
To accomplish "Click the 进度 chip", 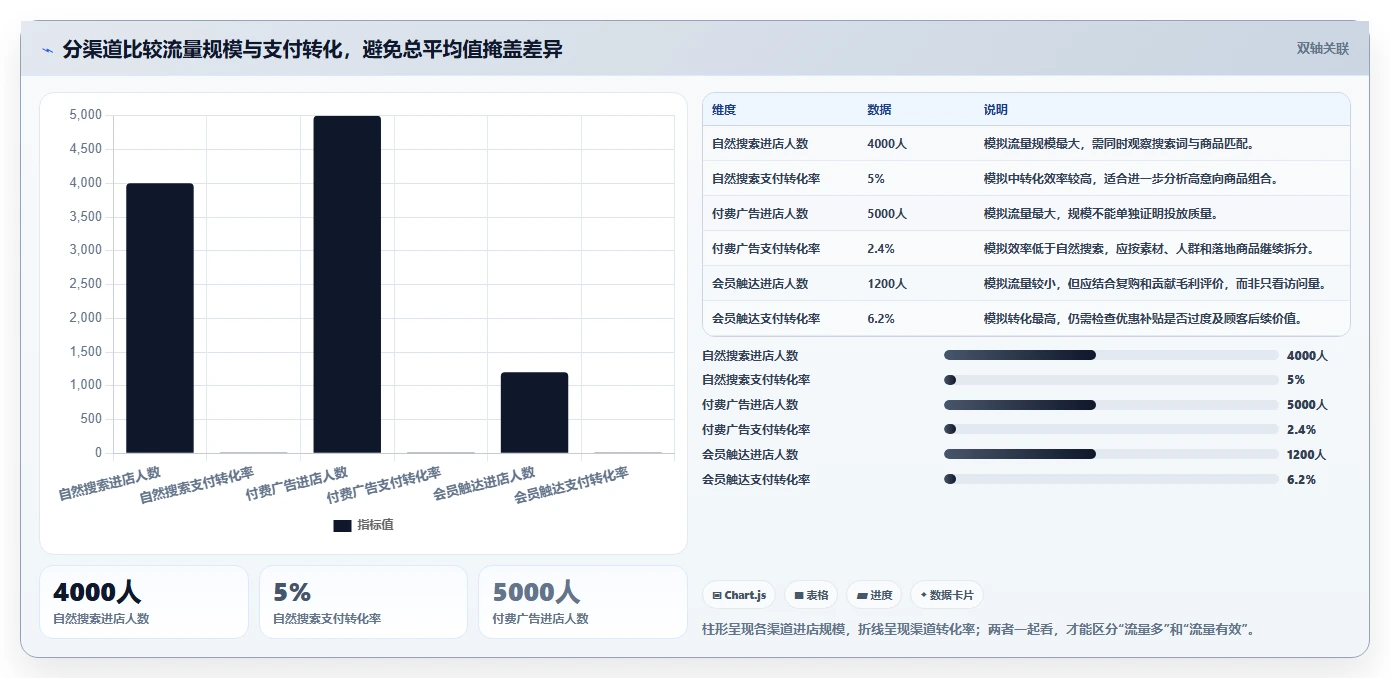I will coord(874,595).
